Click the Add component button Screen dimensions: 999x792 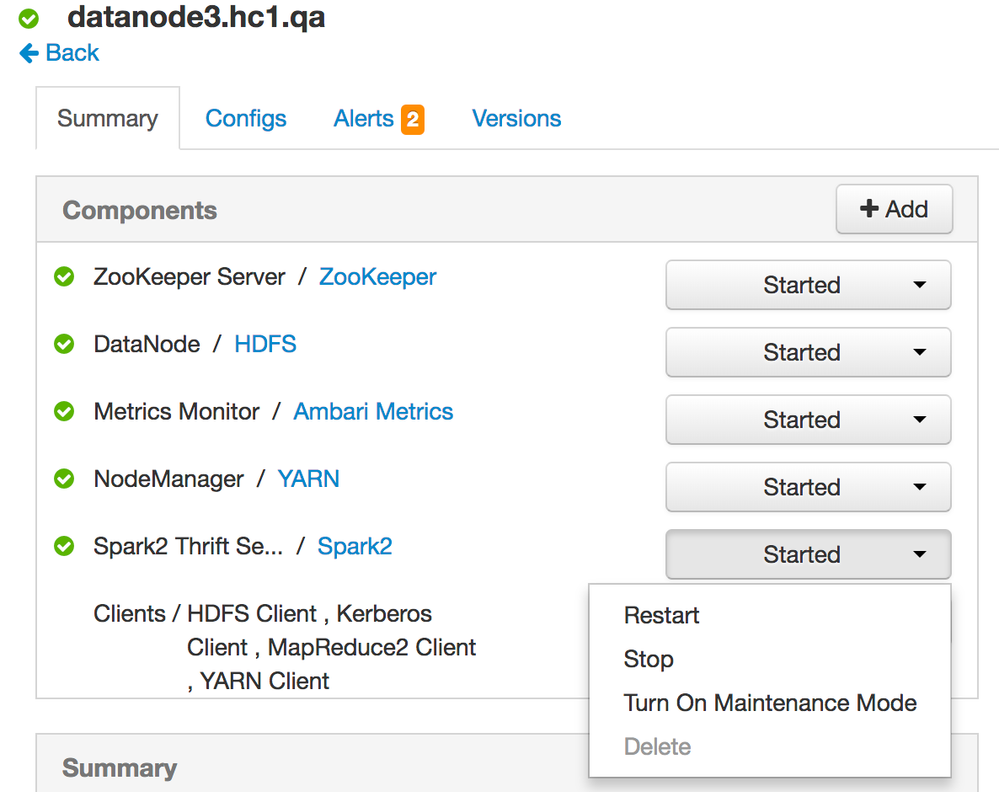click(894, 209)
